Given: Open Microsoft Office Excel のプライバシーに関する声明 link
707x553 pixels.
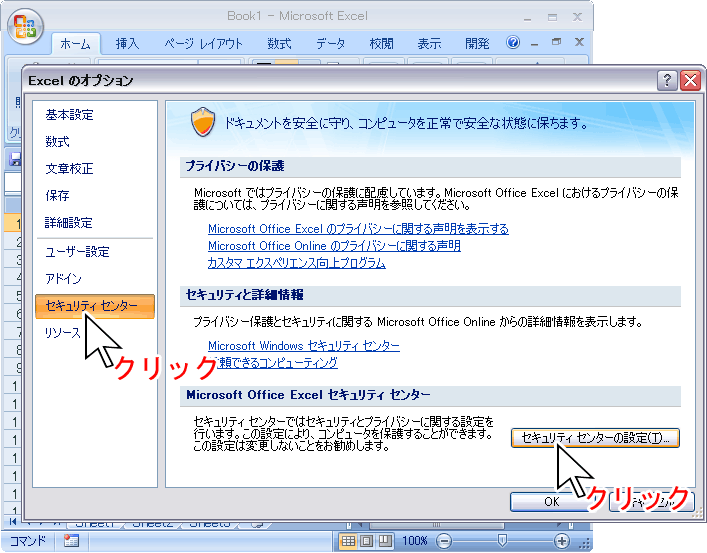Looking at the screenshot, I should [358, 229].
